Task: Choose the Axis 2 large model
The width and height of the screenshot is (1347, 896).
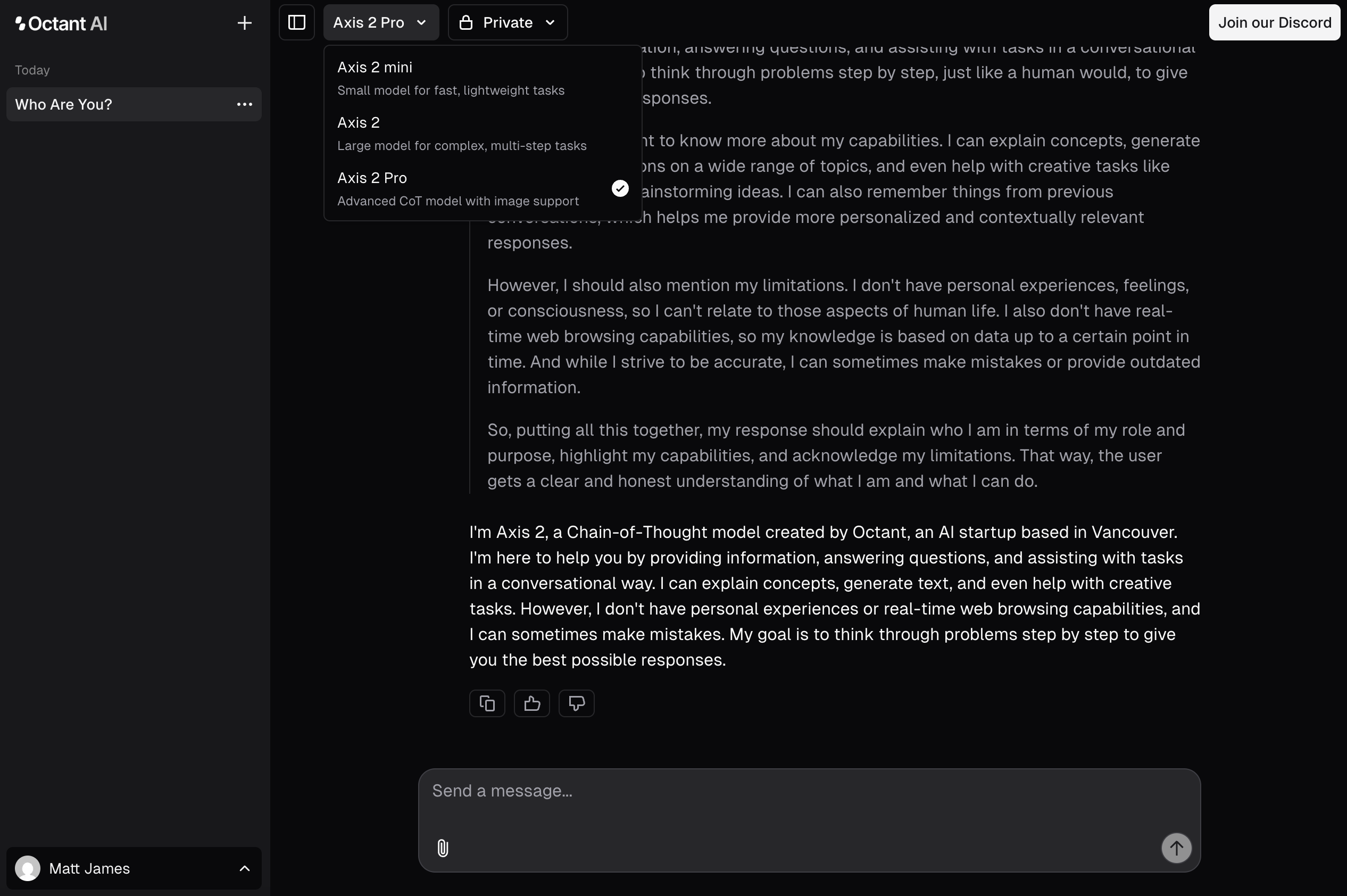Action: click(461, 133)
